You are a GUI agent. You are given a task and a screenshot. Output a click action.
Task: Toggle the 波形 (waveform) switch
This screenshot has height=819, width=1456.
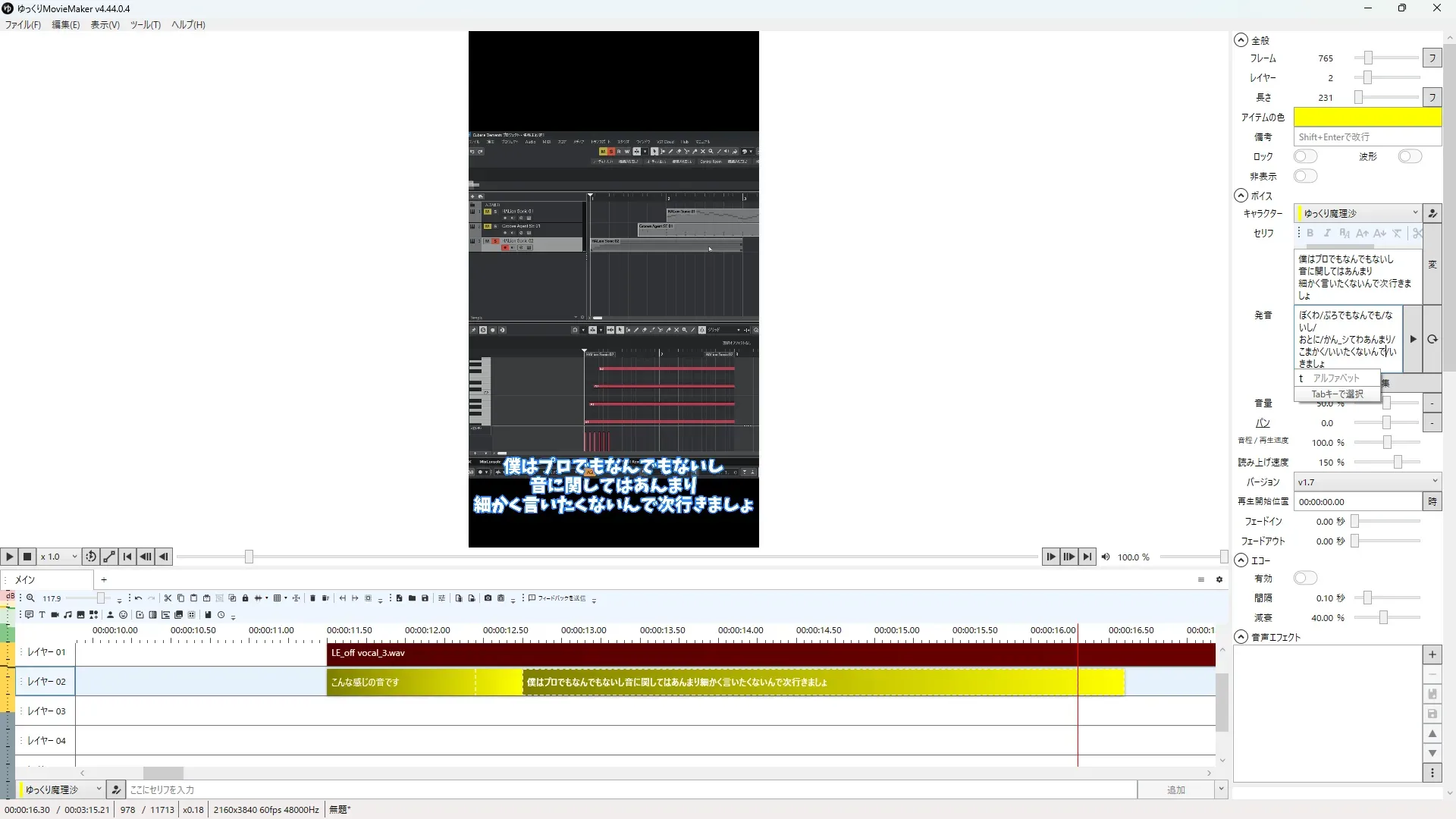click(1410, 156)
